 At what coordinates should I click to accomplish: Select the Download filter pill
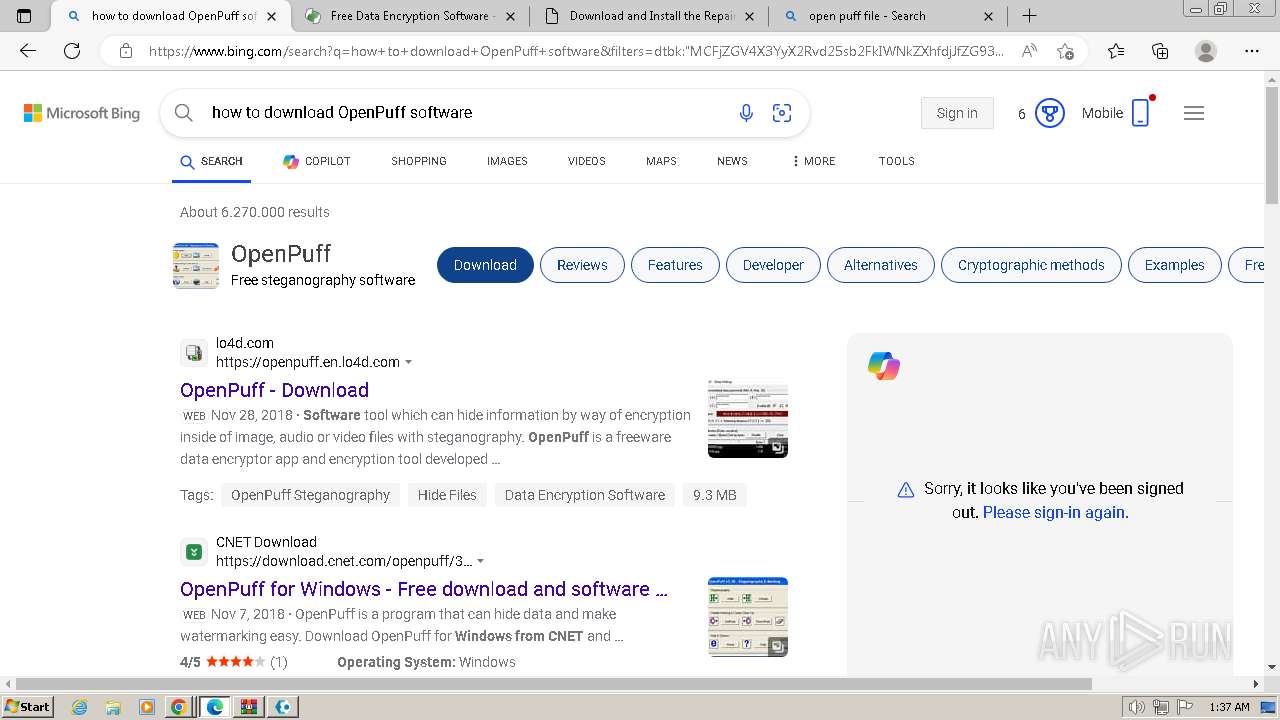(x=485, y=265)
